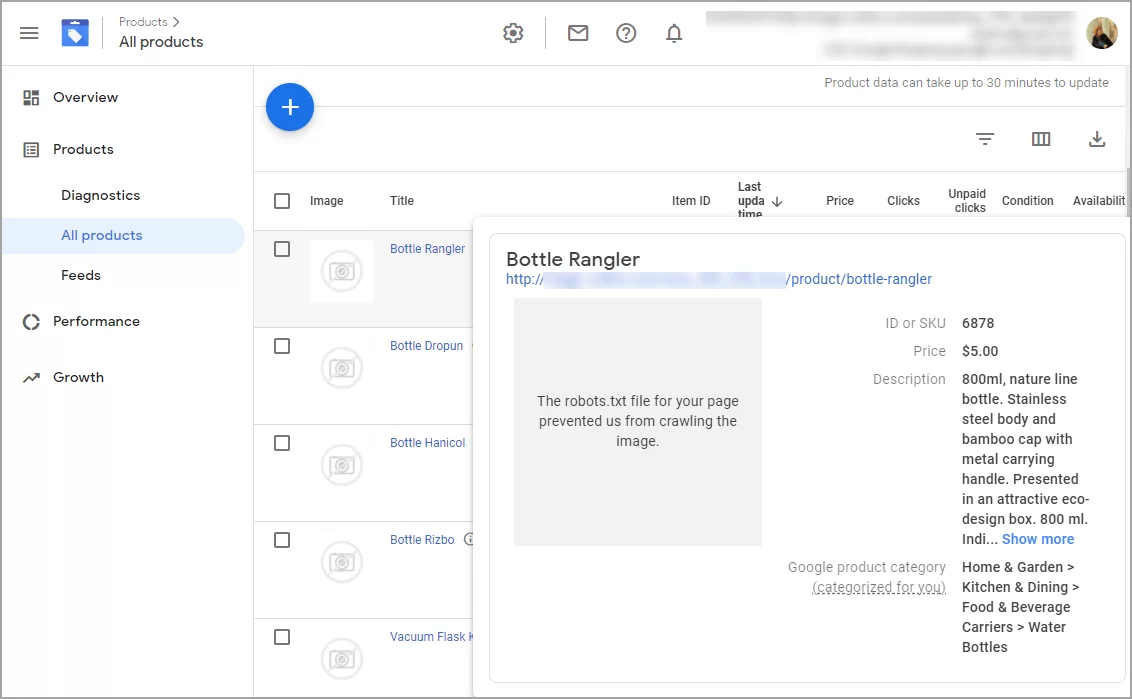1132x699 pixels.
Task: Click the info icon next to Bottle Rizbo
Action: coord(470,539)
